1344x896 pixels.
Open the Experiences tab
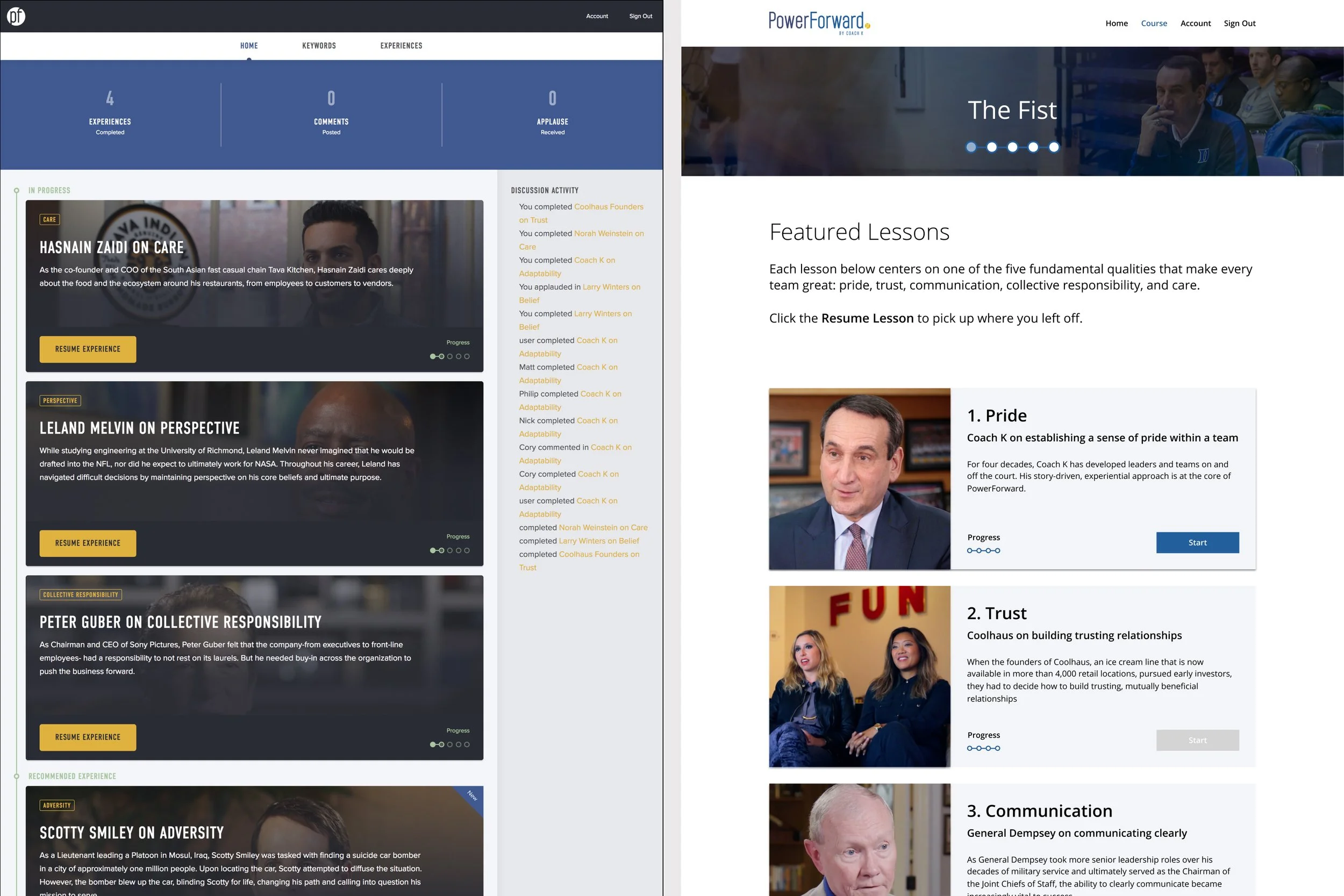tap(401, 46)
